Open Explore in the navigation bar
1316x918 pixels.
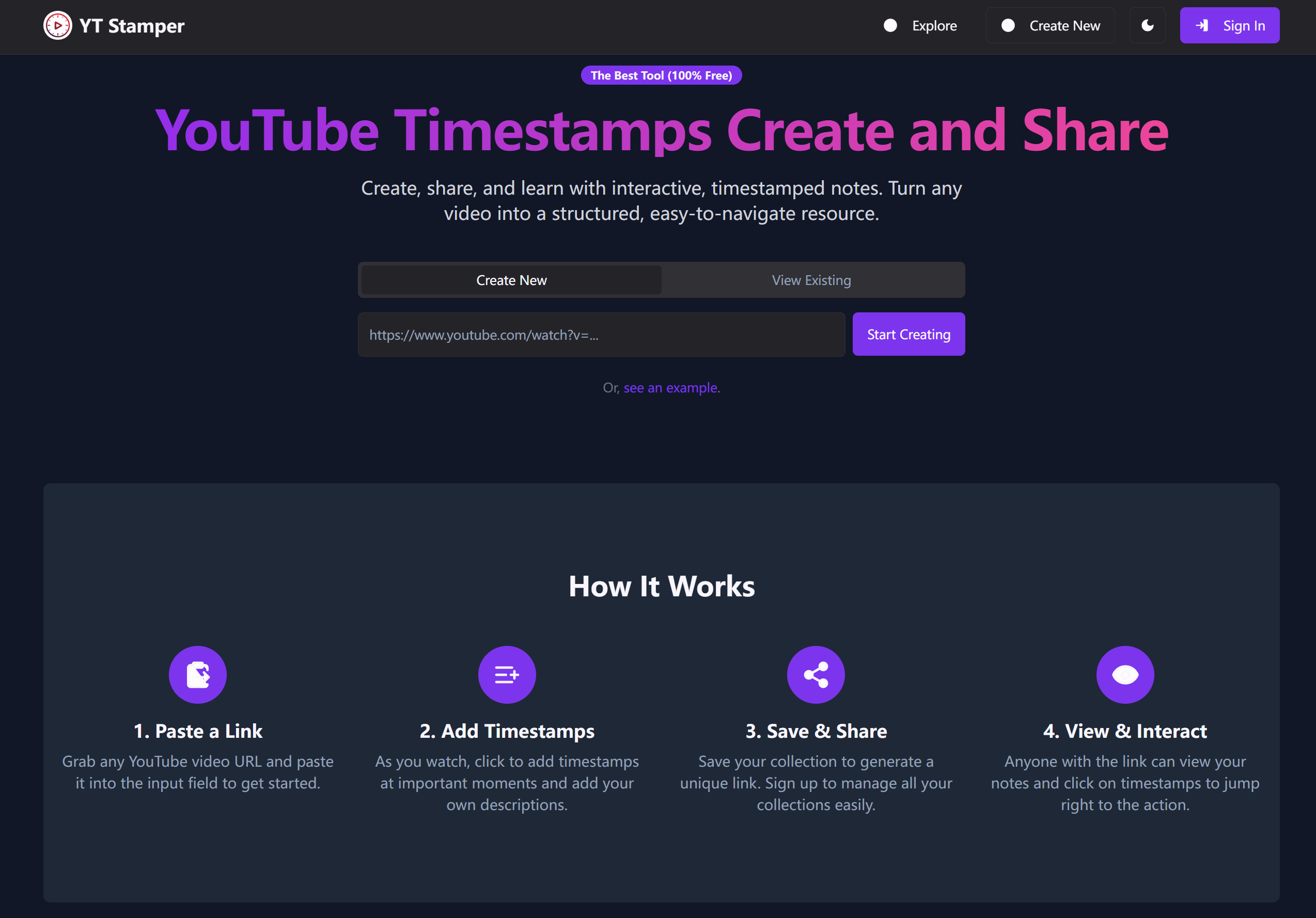(934, 26)
